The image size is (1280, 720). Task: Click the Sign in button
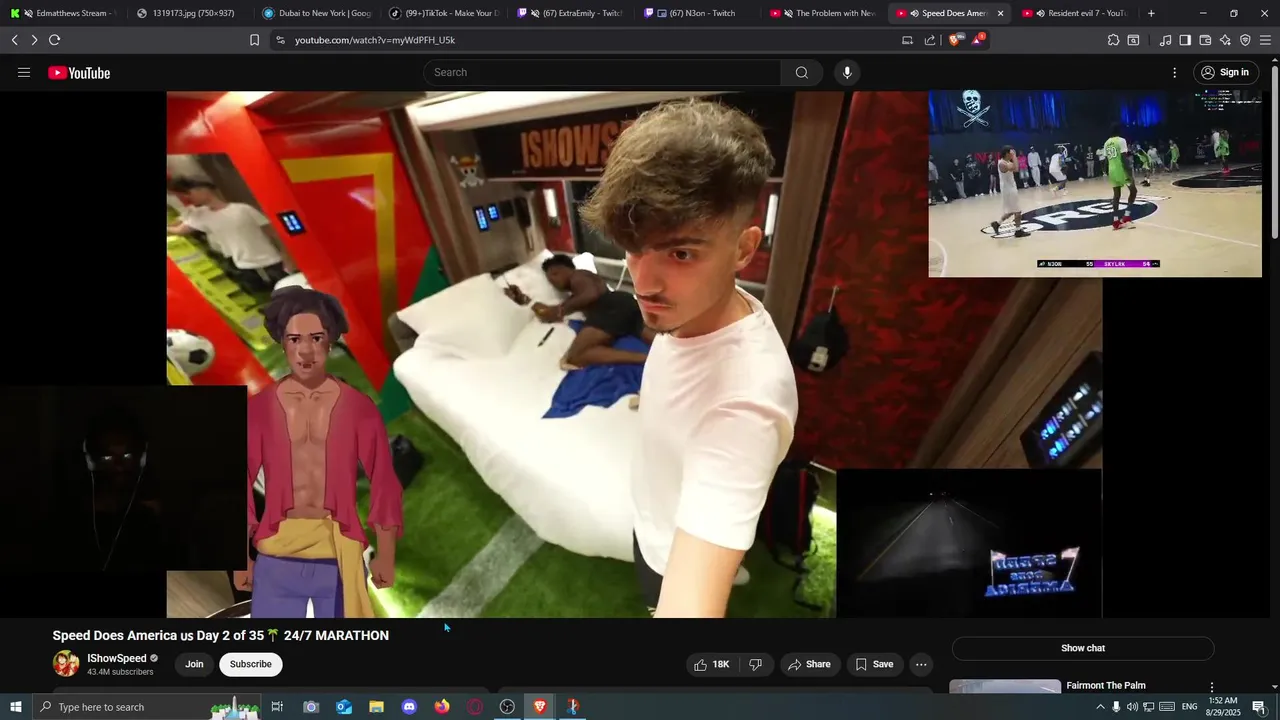pyautogui.click(x=1226, y=72)
